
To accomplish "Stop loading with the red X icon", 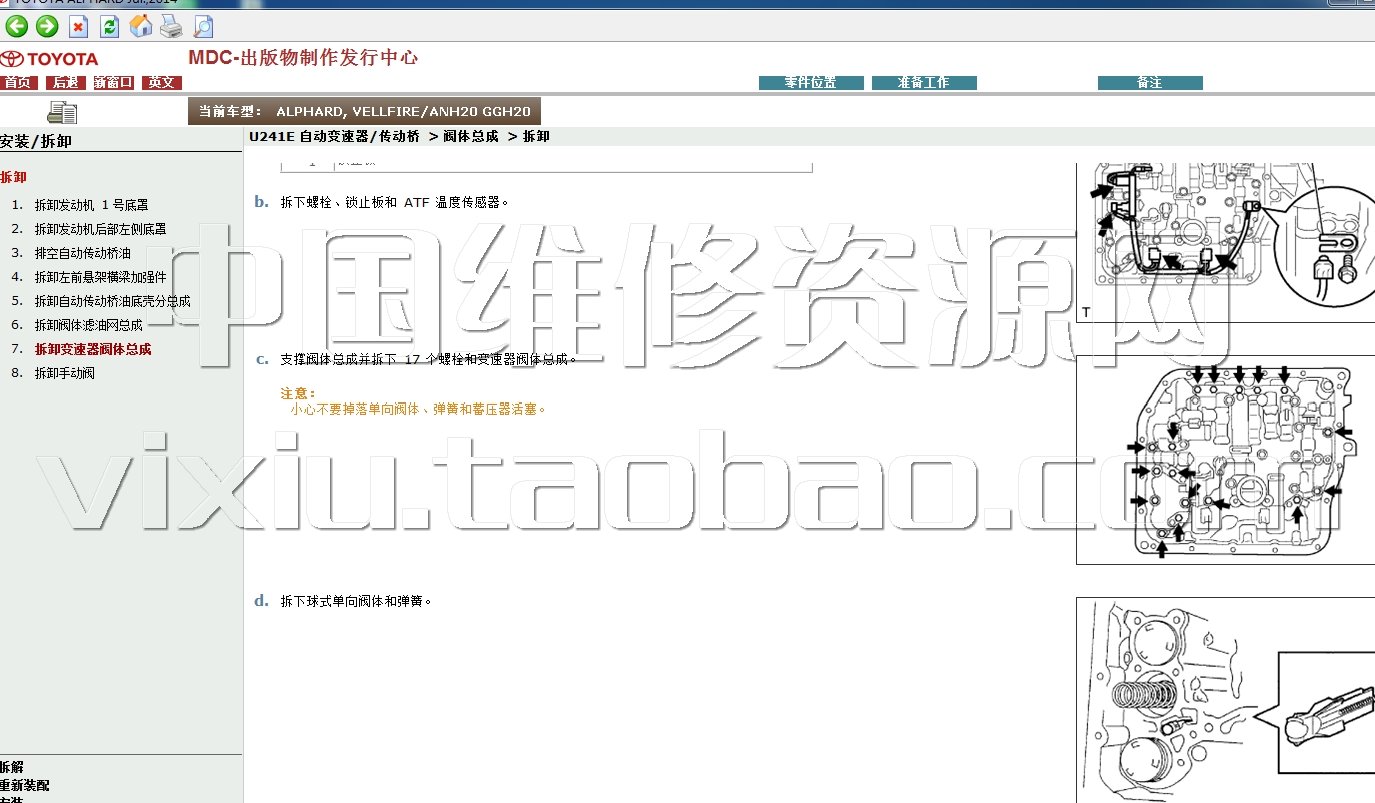I will tap(78, 27).
